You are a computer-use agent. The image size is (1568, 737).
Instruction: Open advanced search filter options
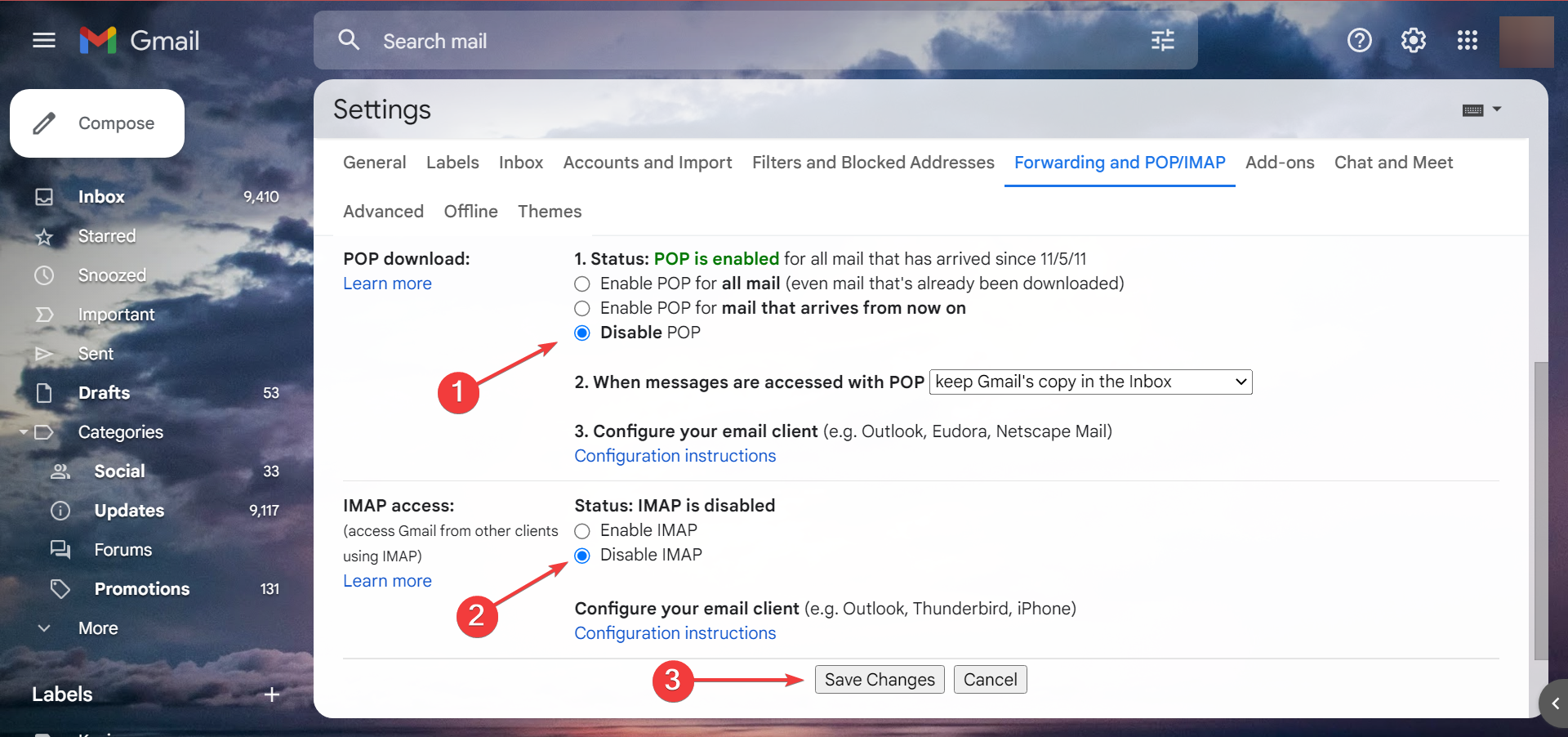1161,40
